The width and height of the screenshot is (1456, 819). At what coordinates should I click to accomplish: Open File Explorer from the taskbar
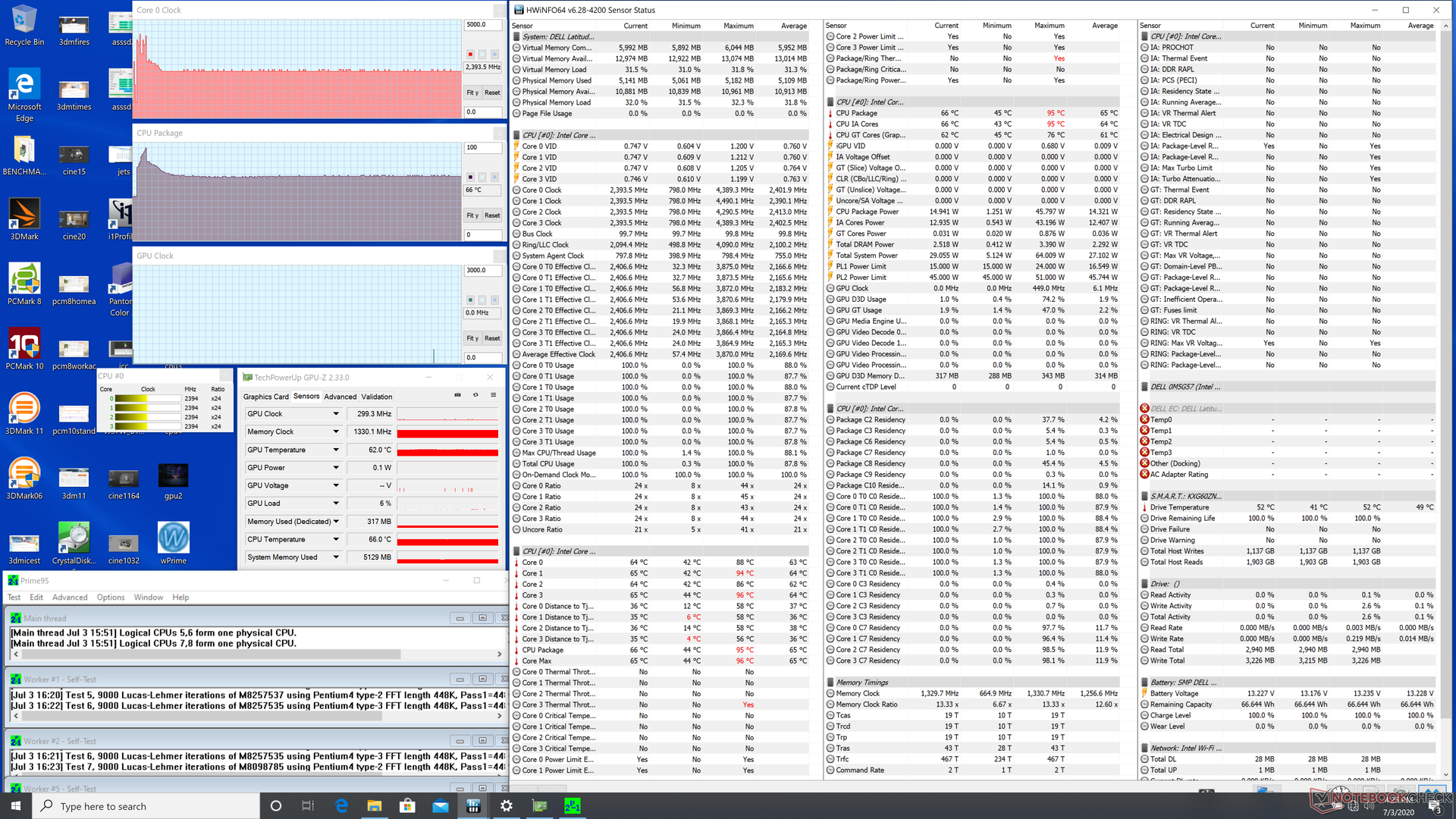(x=374, y=806)
